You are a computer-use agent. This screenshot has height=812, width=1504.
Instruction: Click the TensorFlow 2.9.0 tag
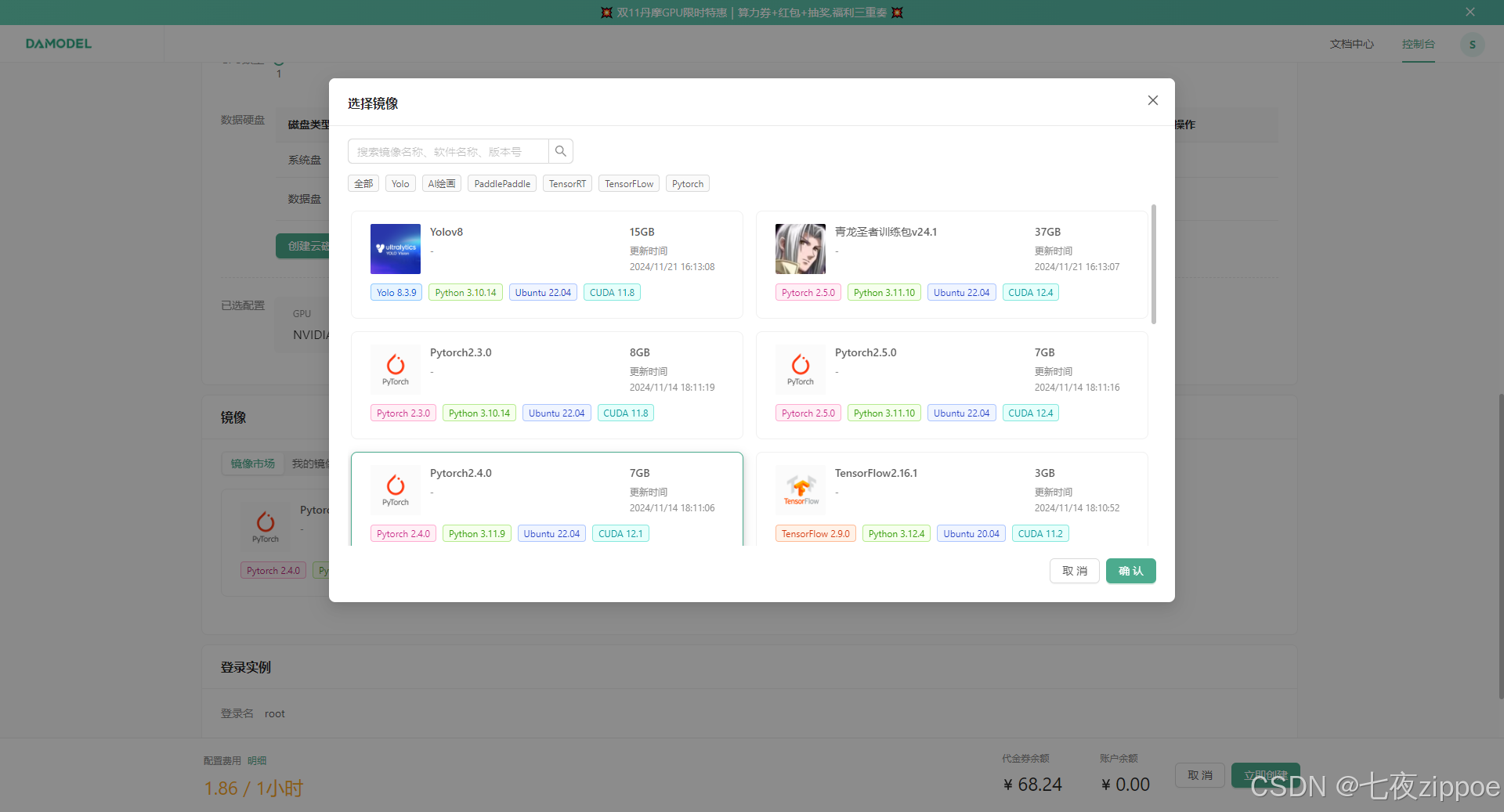click(815, 533)
